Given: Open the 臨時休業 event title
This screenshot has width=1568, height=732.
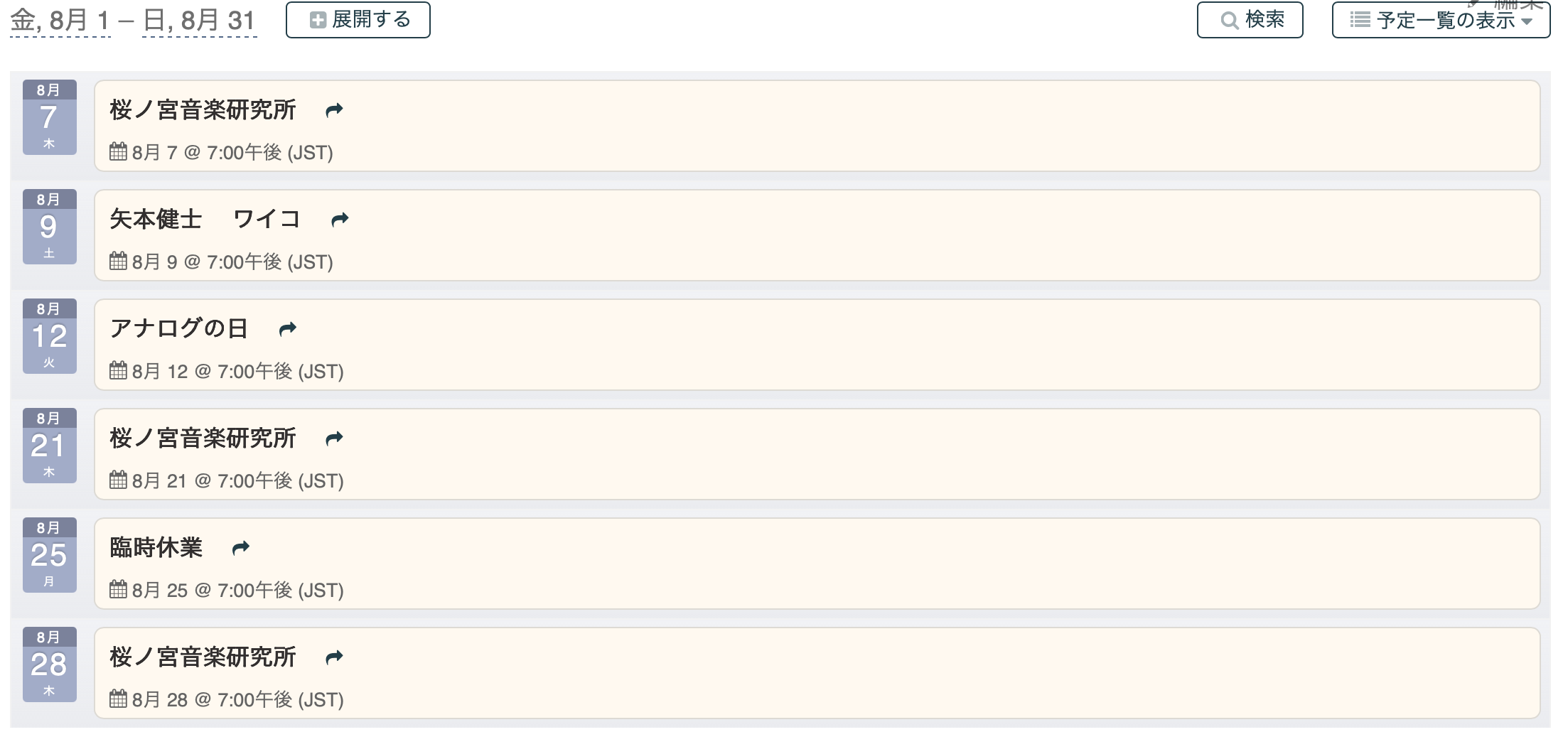Looking at the screenshot, I should pos(156,548).
